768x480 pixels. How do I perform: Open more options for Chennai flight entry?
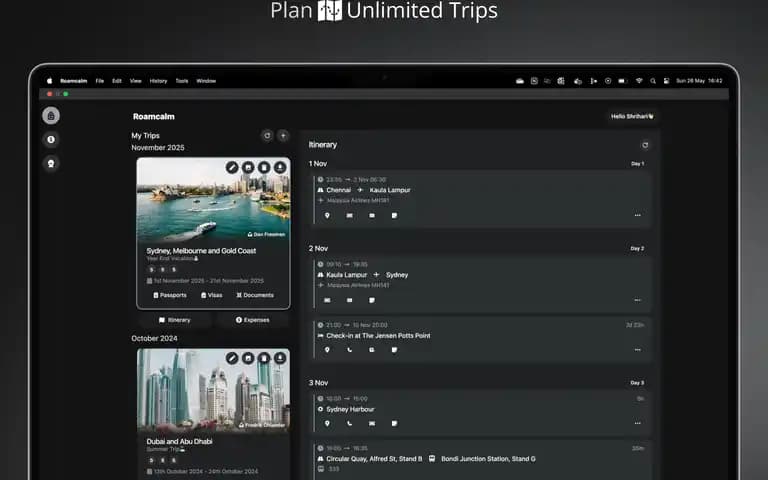pos(637,215)
